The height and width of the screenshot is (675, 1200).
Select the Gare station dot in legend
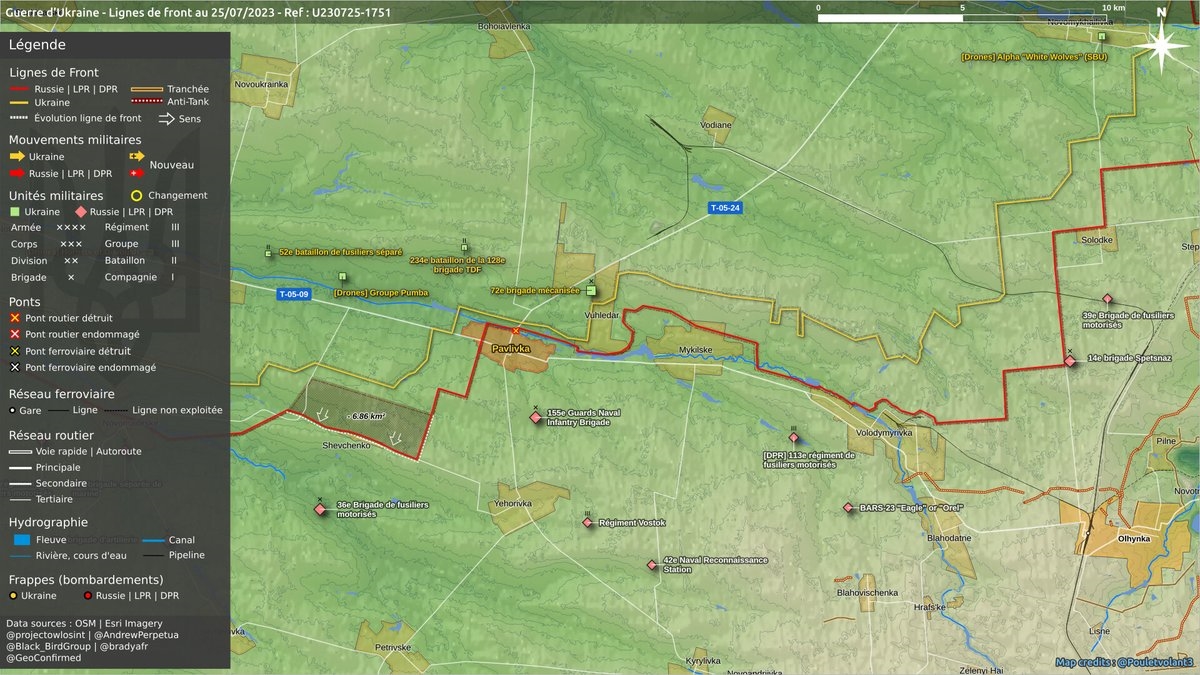tap(12, 410)
